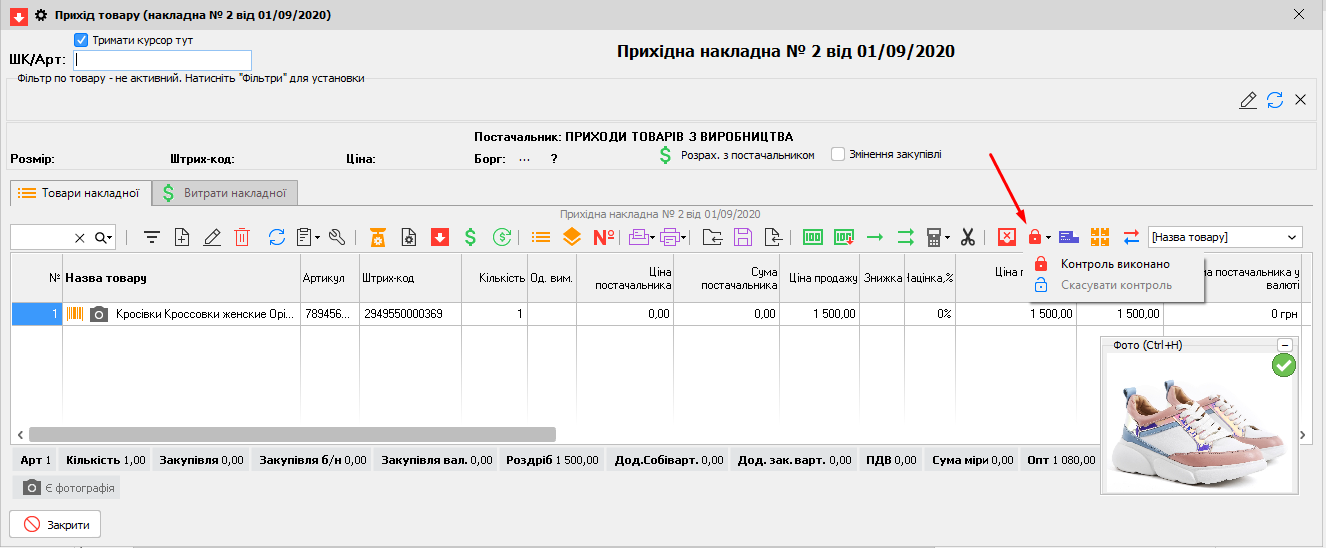Collapse the Фото panel with minus button
The image size is (1326, 548).
(1285, 345)
